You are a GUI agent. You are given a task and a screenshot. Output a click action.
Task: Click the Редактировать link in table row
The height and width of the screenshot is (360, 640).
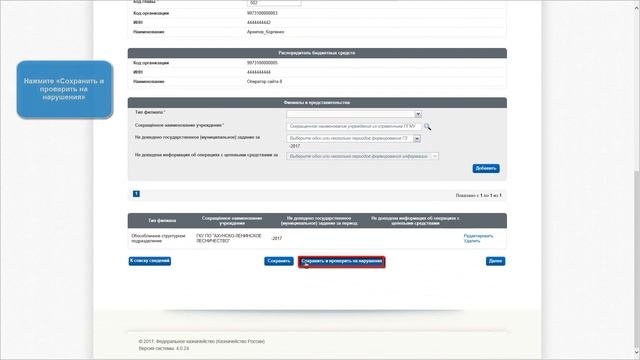tap(478, 236)
